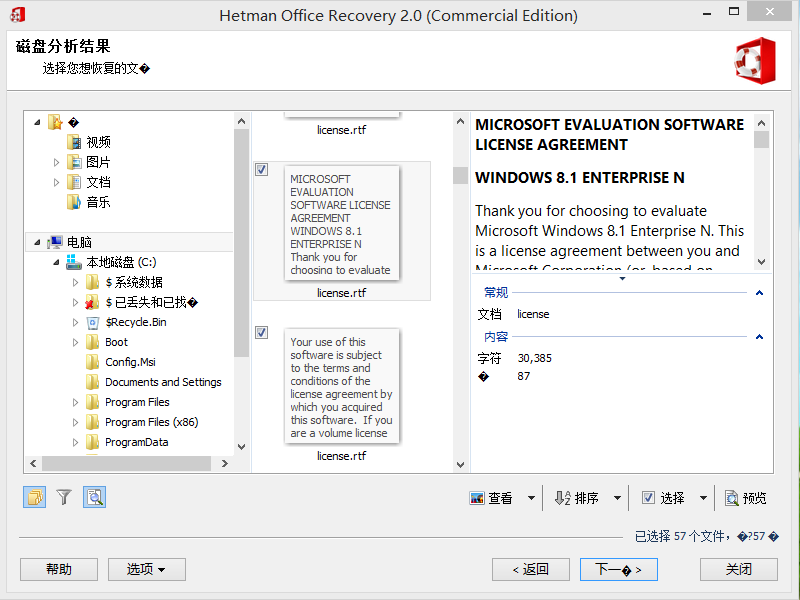Click the Hetman app icon in title bar
Image resolution: width=800 pixels, height=600 pixels.
tap(17, 14)
